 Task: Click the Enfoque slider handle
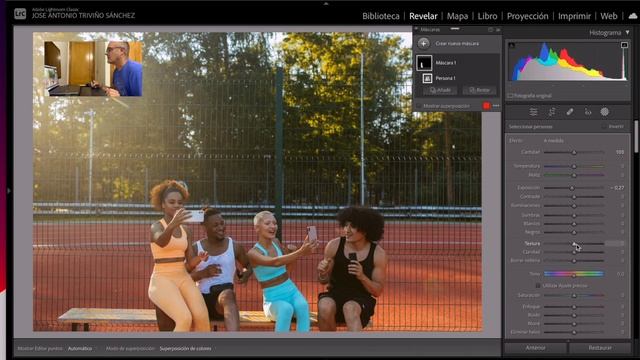click(x=574, y=307)
